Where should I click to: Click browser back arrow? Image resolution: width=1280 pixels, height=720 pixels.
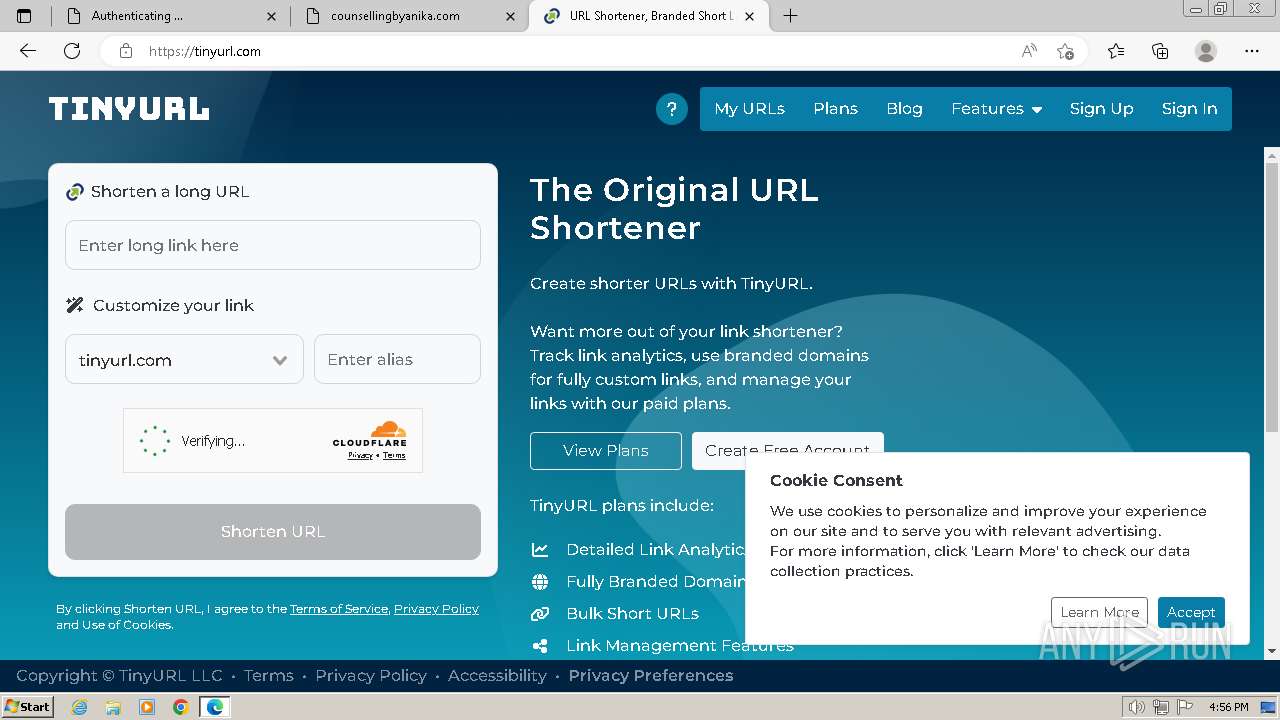coord(28,51)
